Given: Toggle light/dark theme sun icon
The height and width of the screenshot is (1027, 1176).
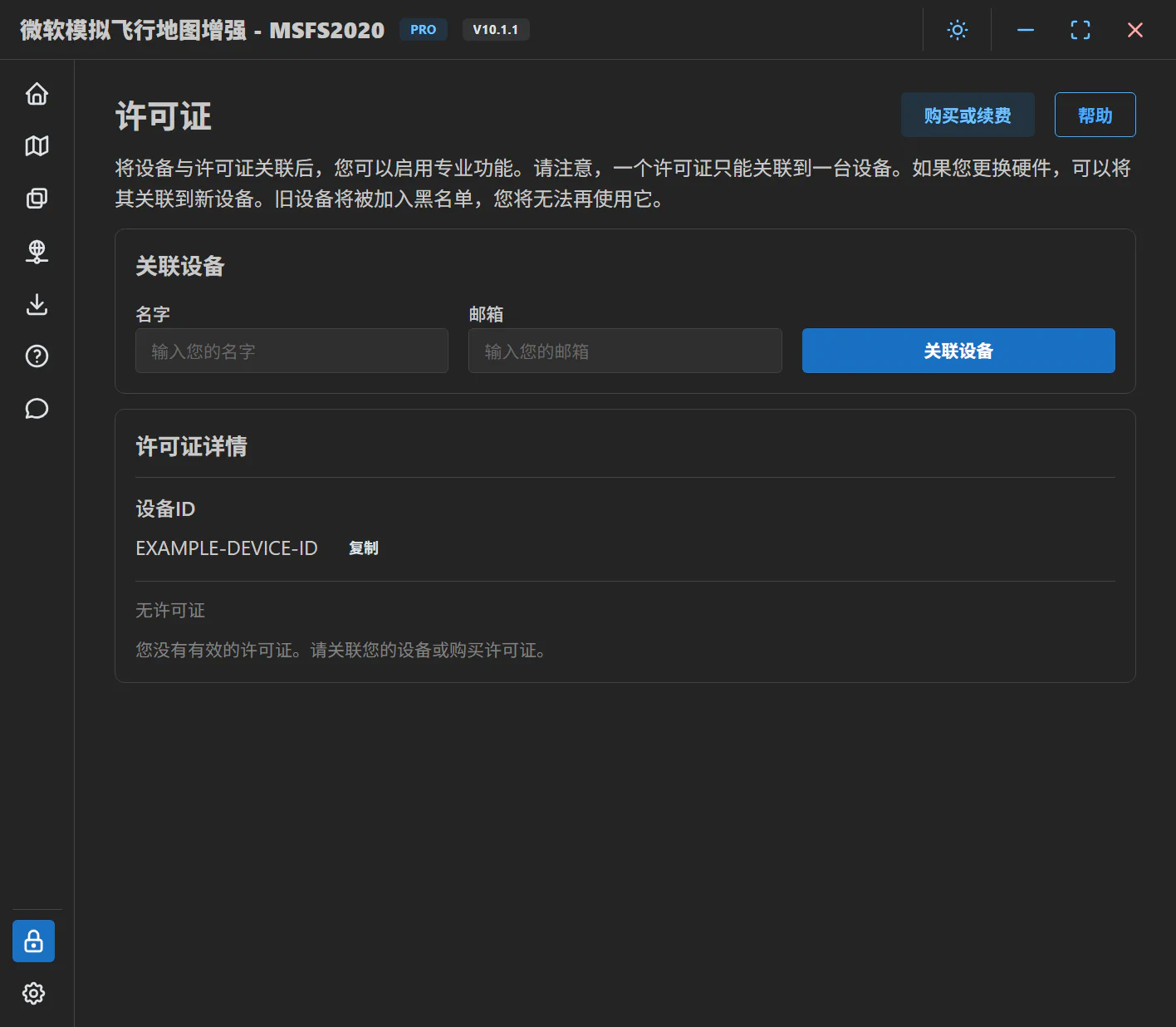Looking at the screenshot, I should [958, 30].
